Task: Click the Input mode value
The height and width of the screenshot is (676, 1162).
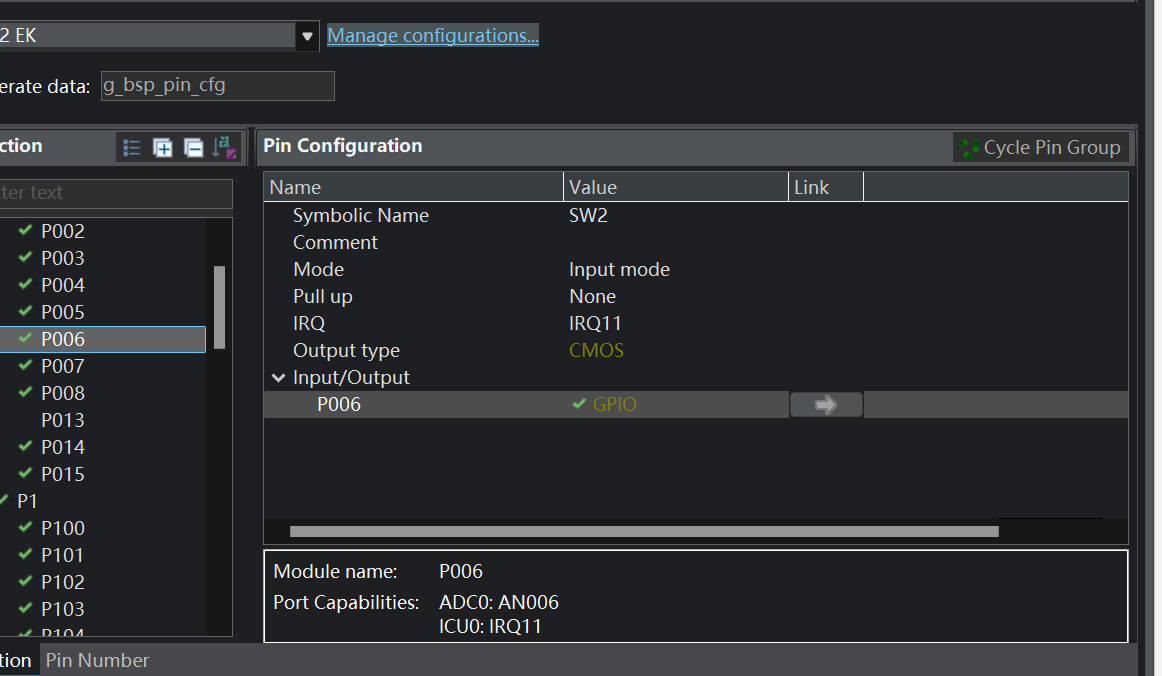Action: pos(620,270)
